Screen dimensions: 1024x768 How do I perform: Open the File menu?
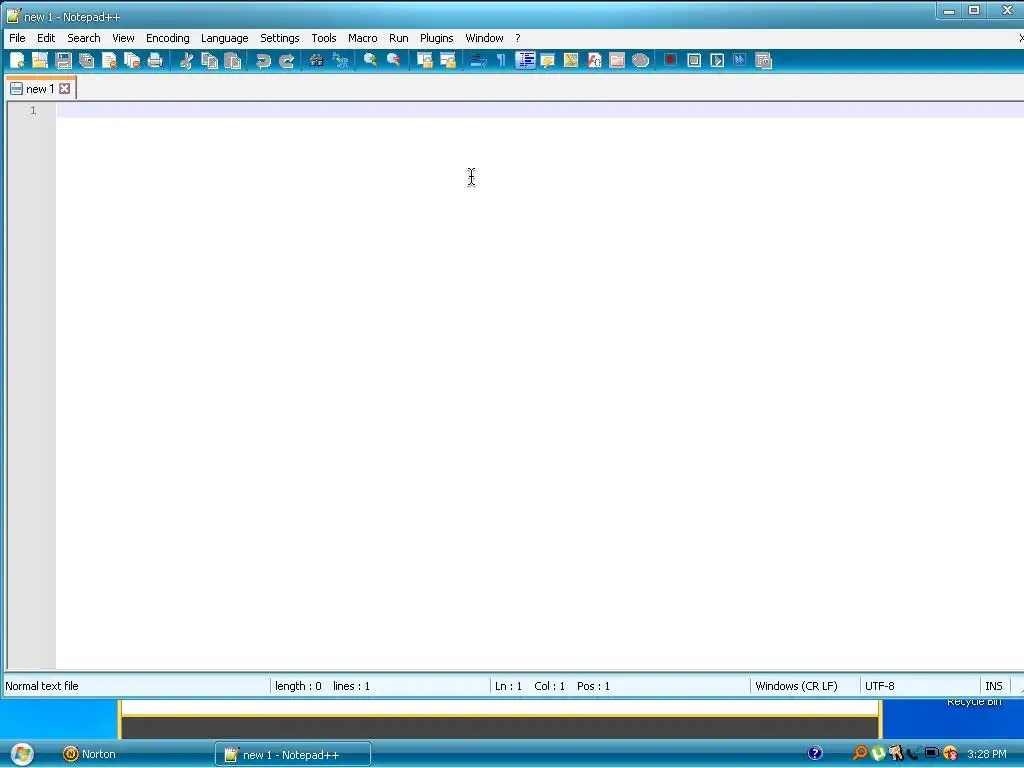click(x=17, y=38)
